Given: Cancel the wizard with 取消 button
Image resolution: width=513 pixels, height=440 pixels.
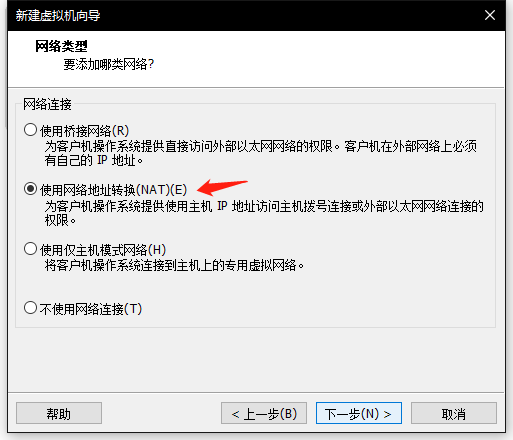Looking at the screenshot, I should click(454, 413).
